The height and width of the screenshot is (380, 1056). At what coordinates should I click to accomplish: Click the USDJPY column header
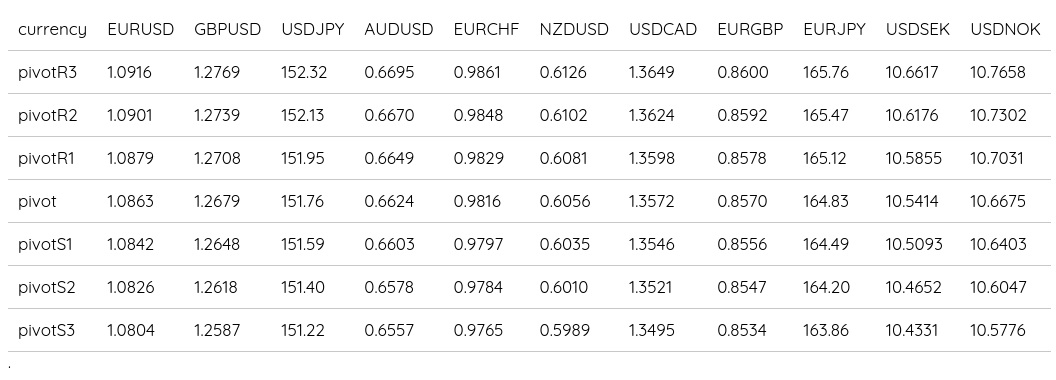[312, 30]
